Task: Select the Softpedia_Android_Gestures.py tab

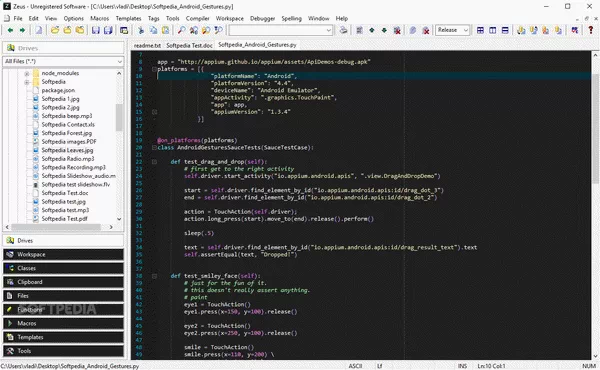Action: tap(257, 45)
